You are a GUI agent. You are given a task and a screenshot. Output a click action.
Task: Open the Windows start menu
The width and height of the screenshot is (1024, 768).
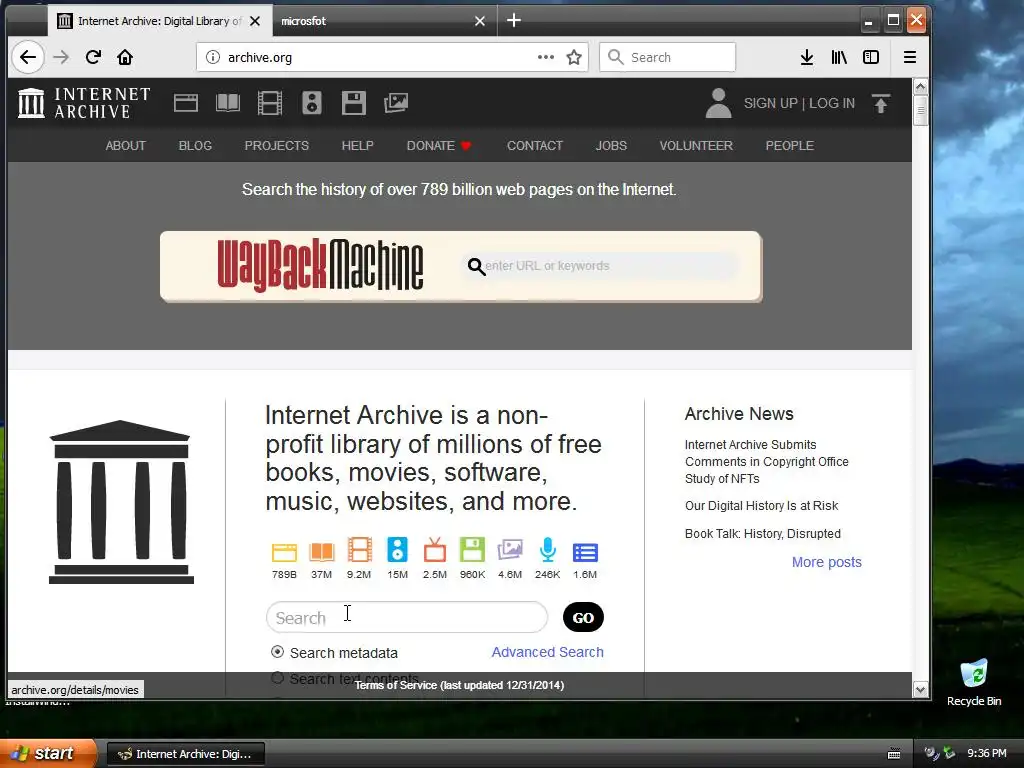[x=48, y=753]
